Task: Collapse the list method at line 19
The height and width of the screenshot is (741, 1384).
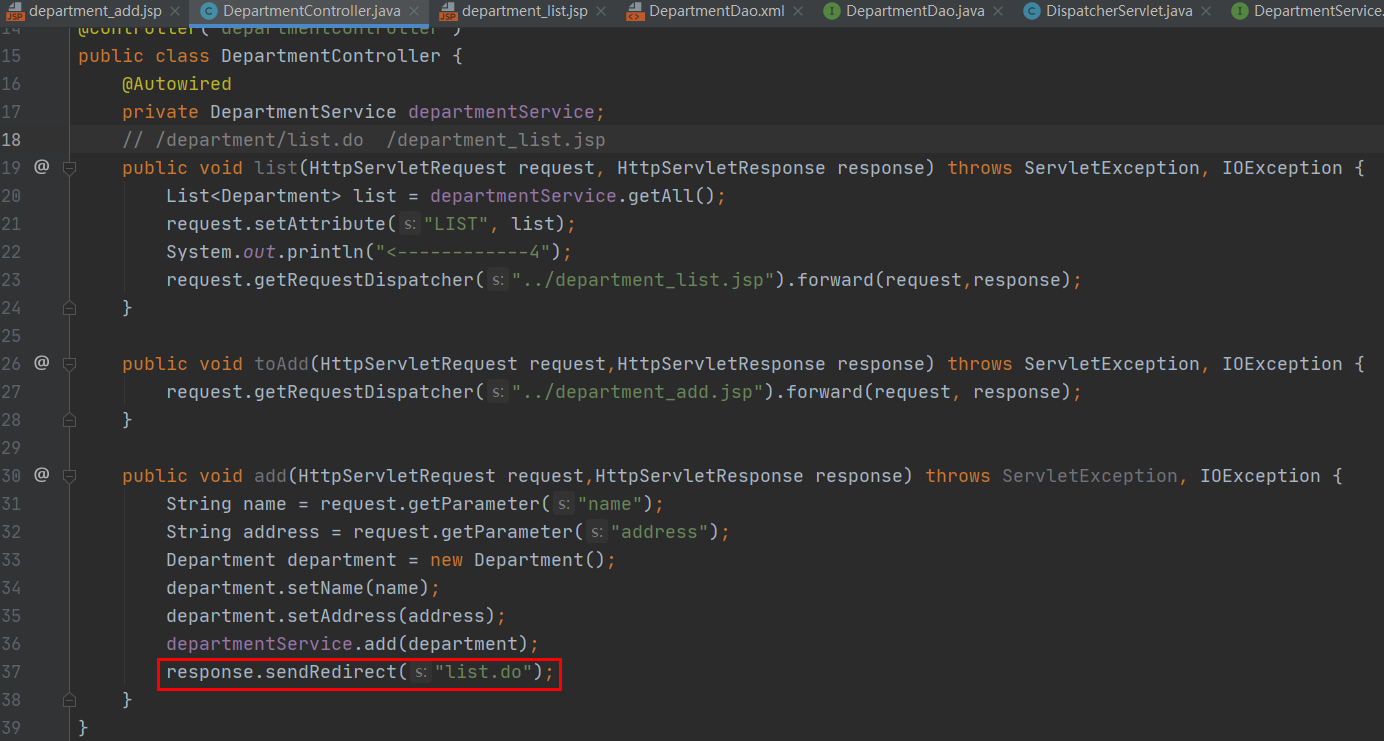Action: click(69, 168)
